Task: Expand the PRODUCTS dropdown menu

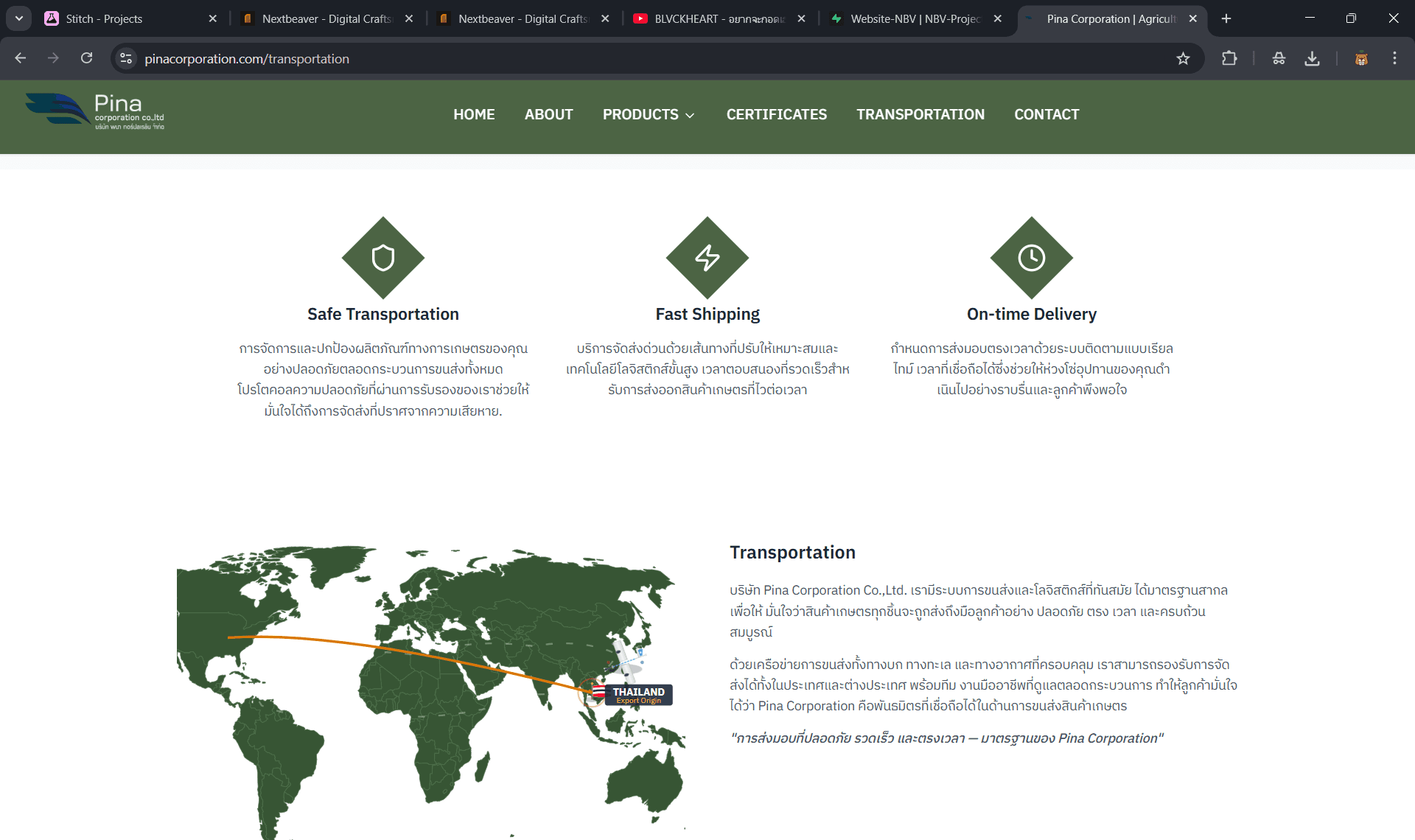Action: tap(649, 114)
